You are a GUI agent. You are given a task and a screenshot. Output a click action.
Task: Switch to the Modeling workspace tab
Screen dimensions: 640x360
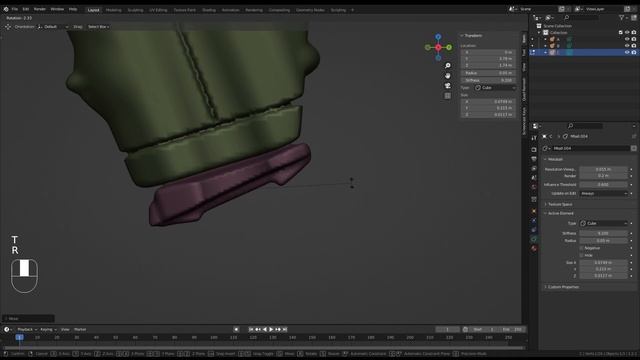[x=113, y=10]
